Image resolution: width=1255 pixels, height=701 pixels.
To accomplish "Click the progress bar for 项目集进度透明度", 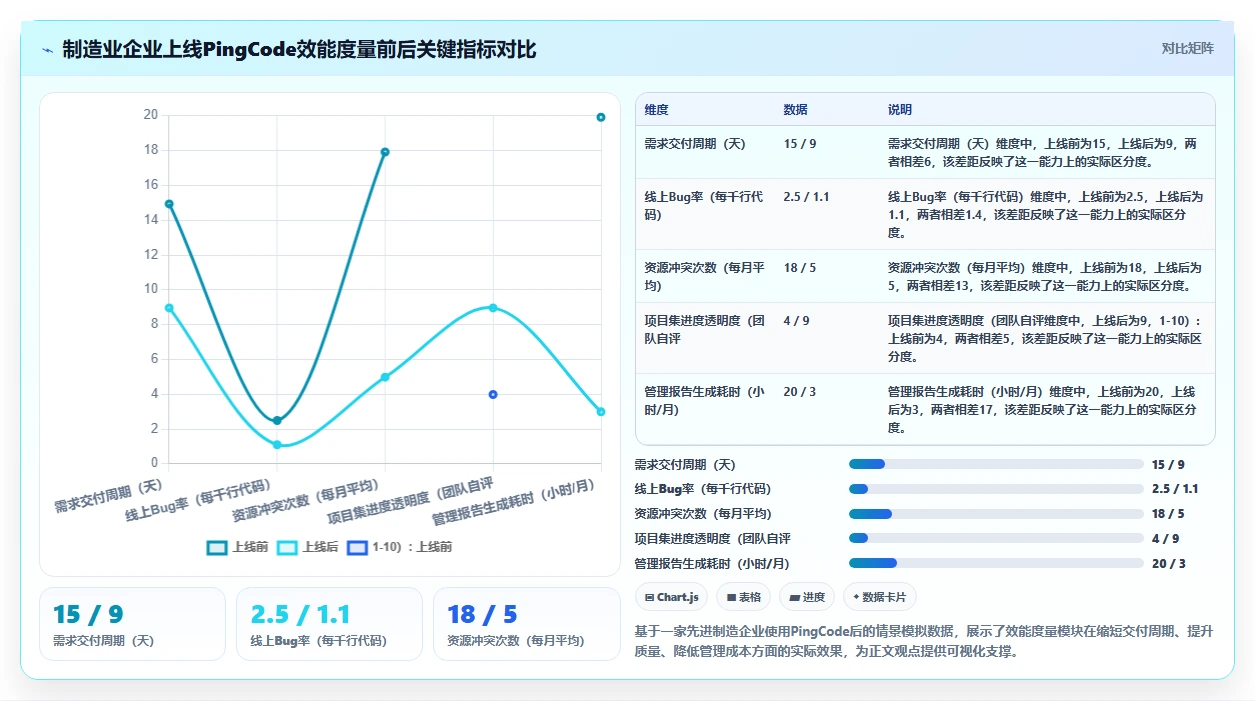I will [x=996, y=538].
